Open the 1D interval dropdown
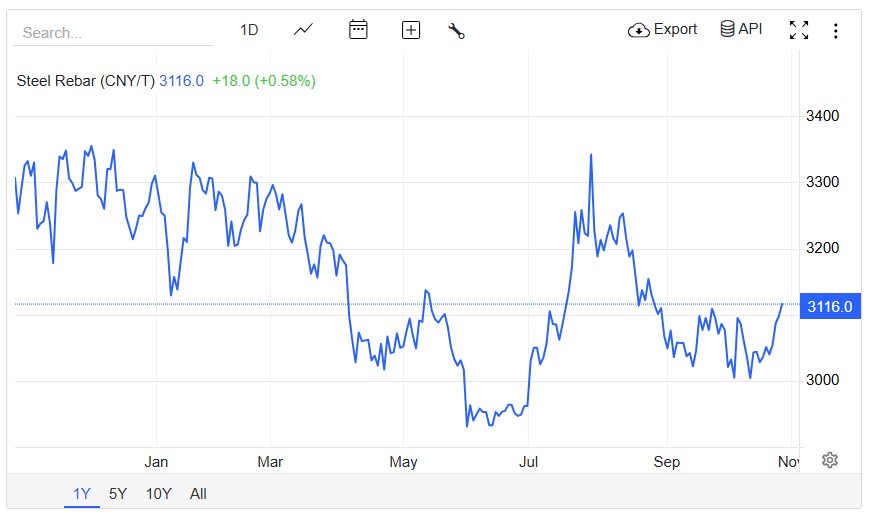 (249, 30)
